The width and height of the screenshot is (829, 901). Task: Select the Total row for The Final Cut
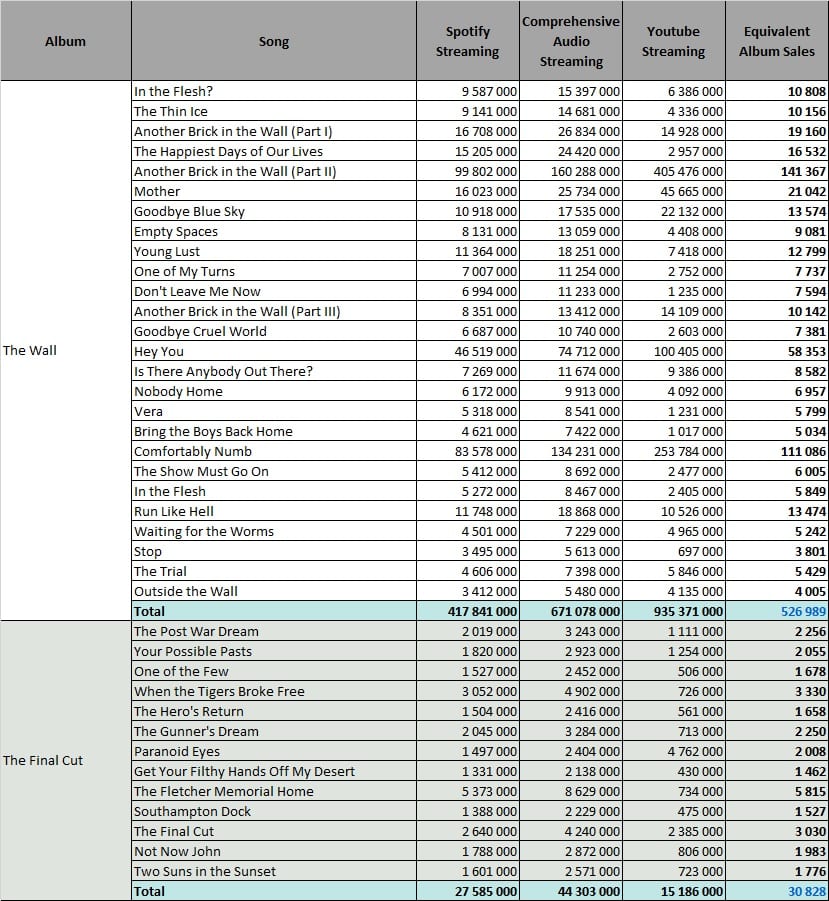click(x=155, y=890)
